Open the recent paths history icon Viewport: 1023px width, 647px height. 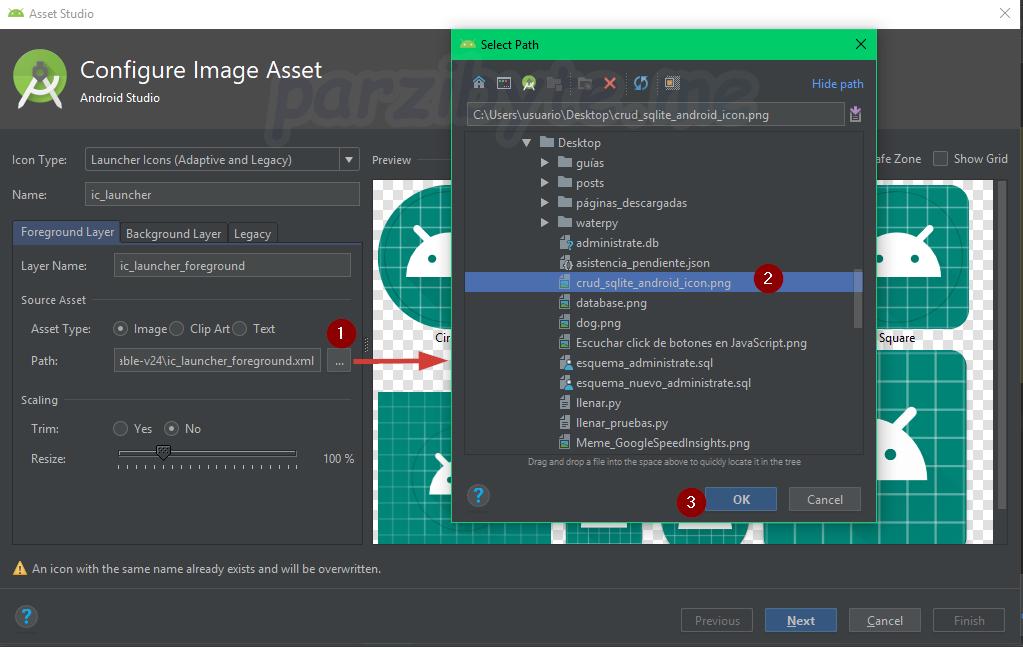point(855,115)
